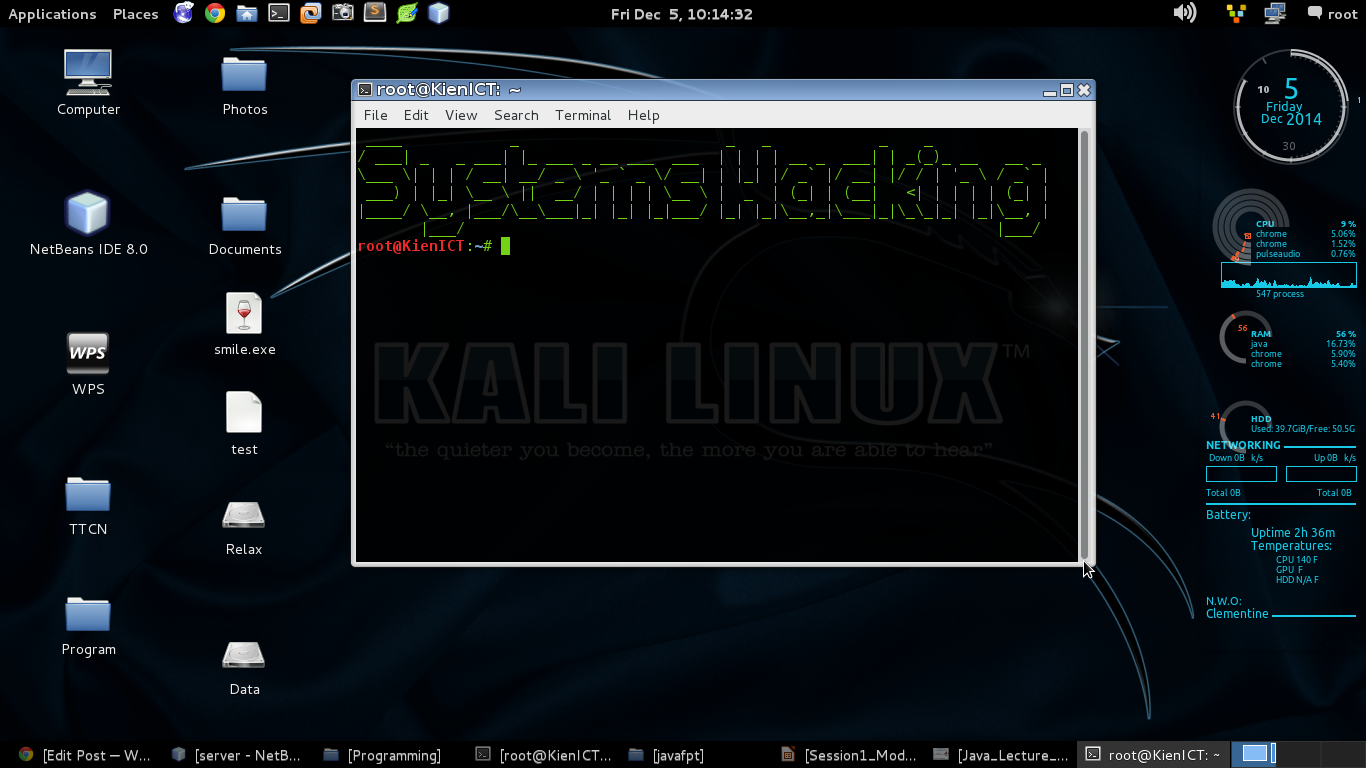Select smile.exe file on desktop
This screenshot has width=1366, height=768.
click(x=244, y=325)
